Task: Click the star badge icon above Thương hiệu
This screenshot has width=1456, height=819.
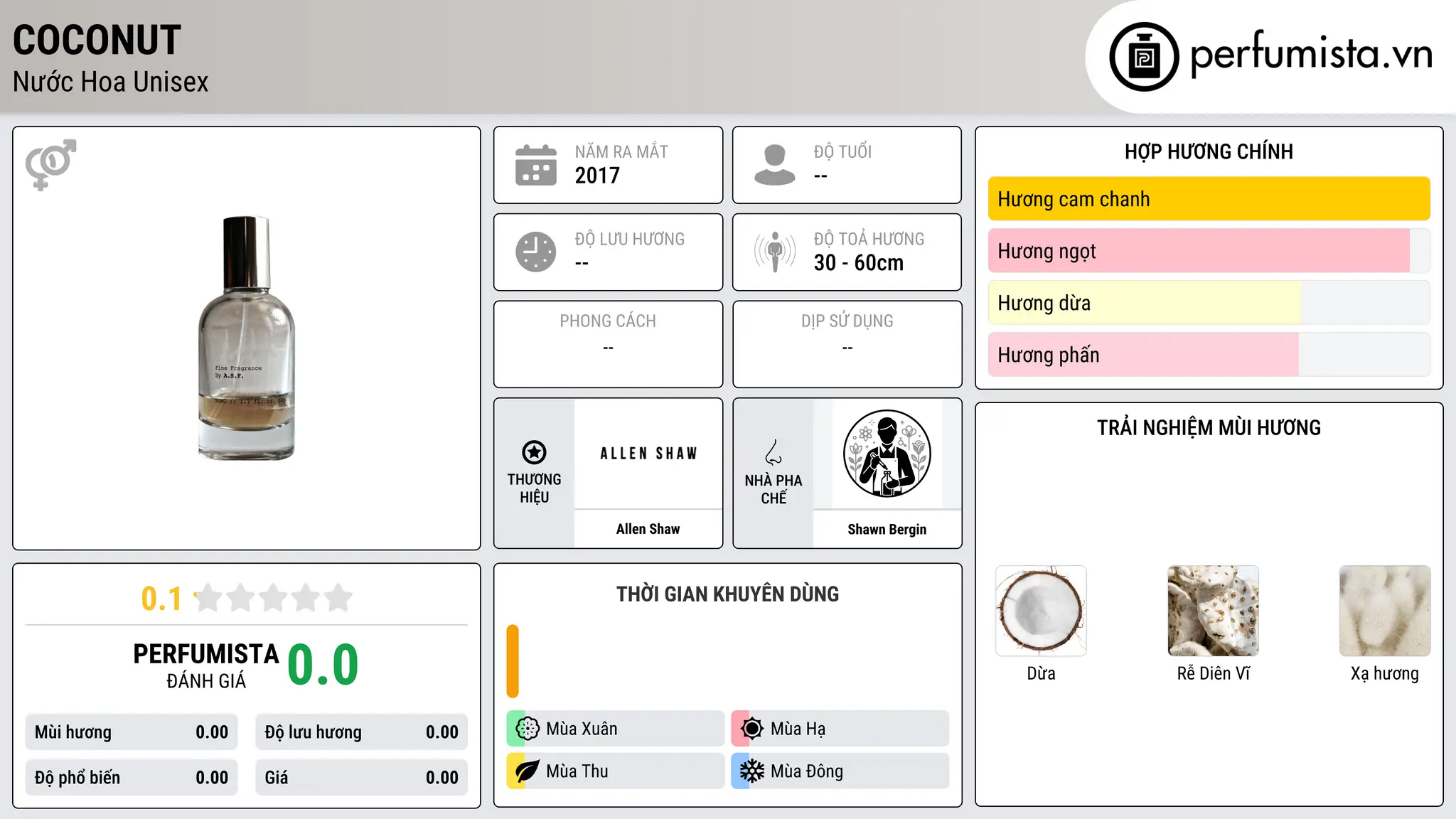Action: [534, 452]
